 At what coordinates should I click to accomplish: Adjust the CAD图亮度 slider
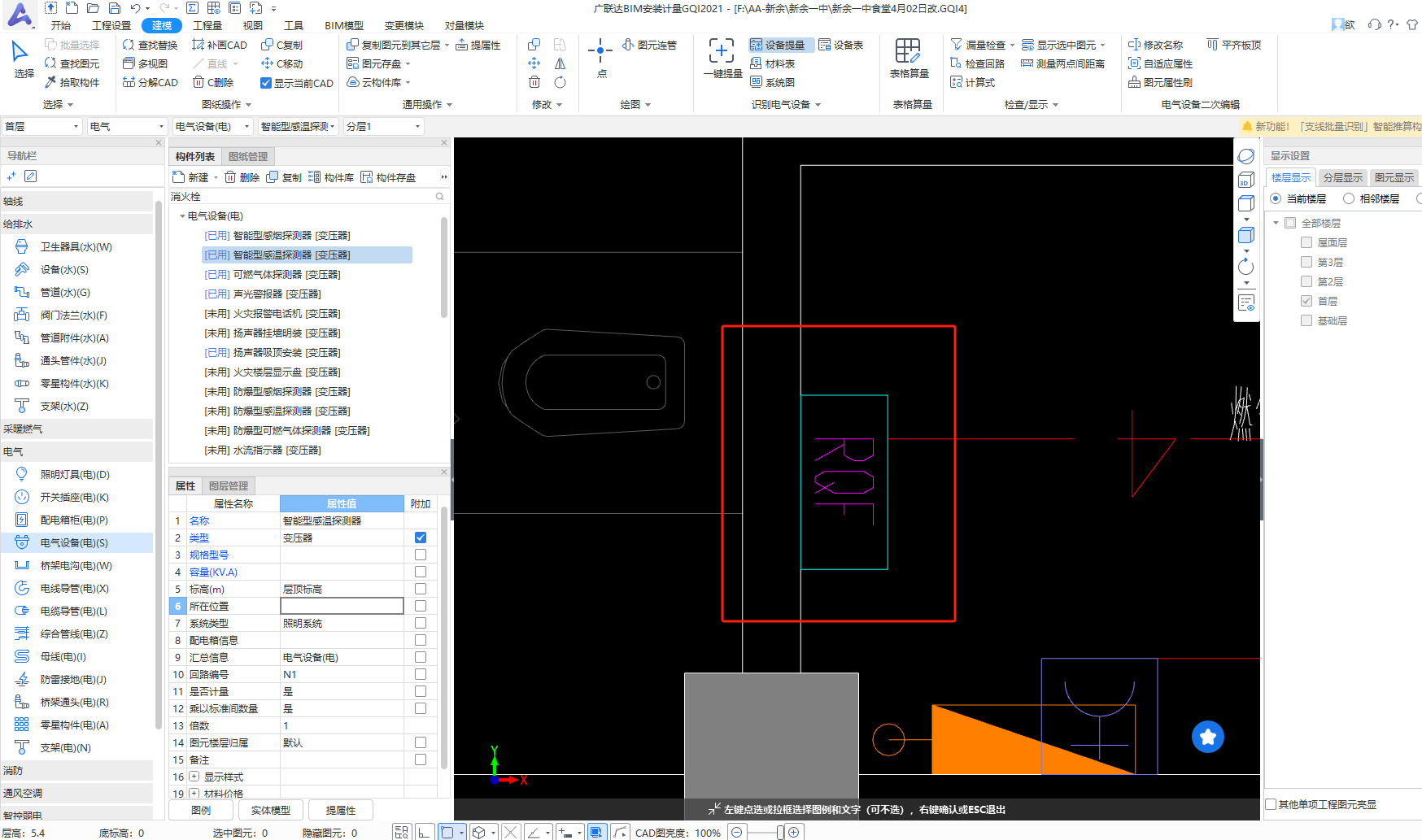click(780, 833)
